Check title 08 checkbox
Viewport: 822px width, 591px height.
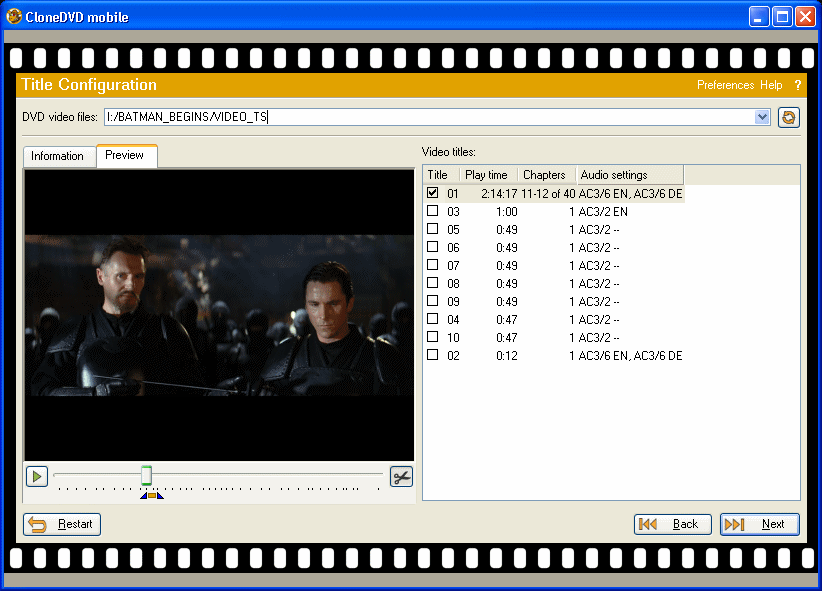pyautogui.click(x=432, y=283)
